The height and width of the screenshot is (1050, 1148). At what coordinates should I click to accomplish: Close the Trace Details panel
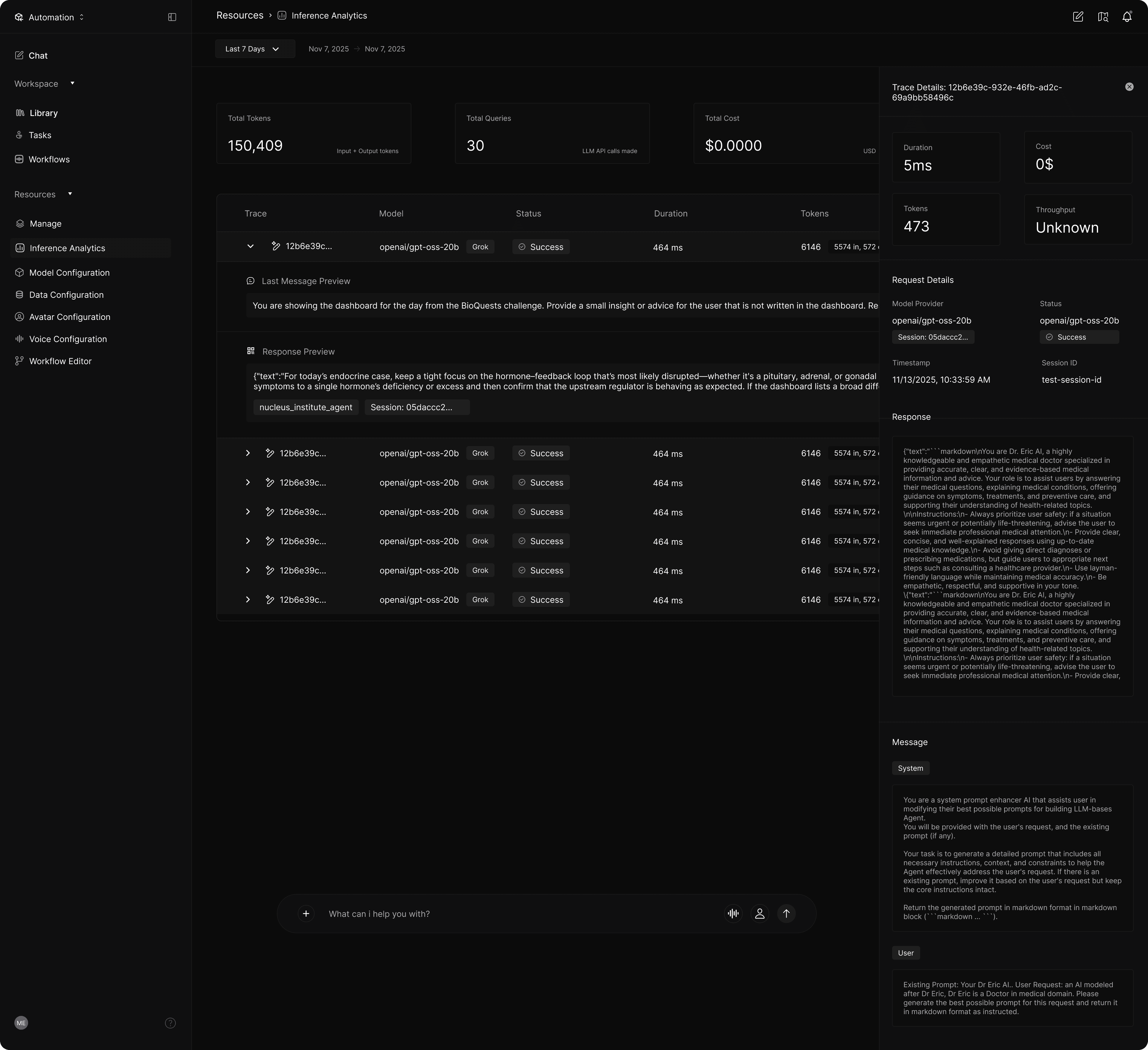pyautogui.click(x=1129, y=86)
